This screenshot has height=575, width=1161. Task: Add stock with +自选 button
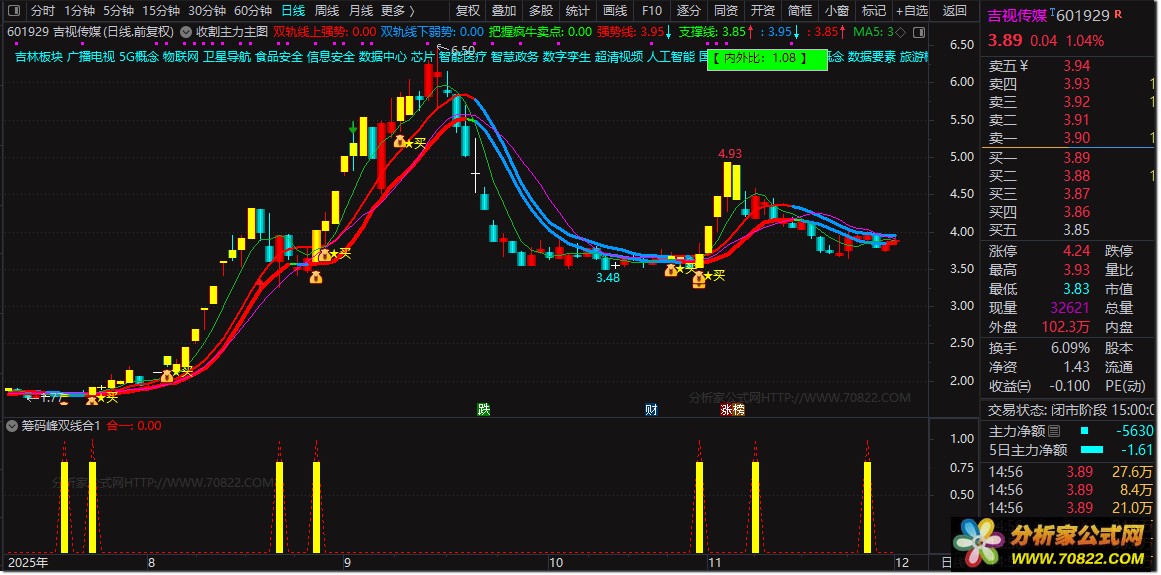click(911, 11)
